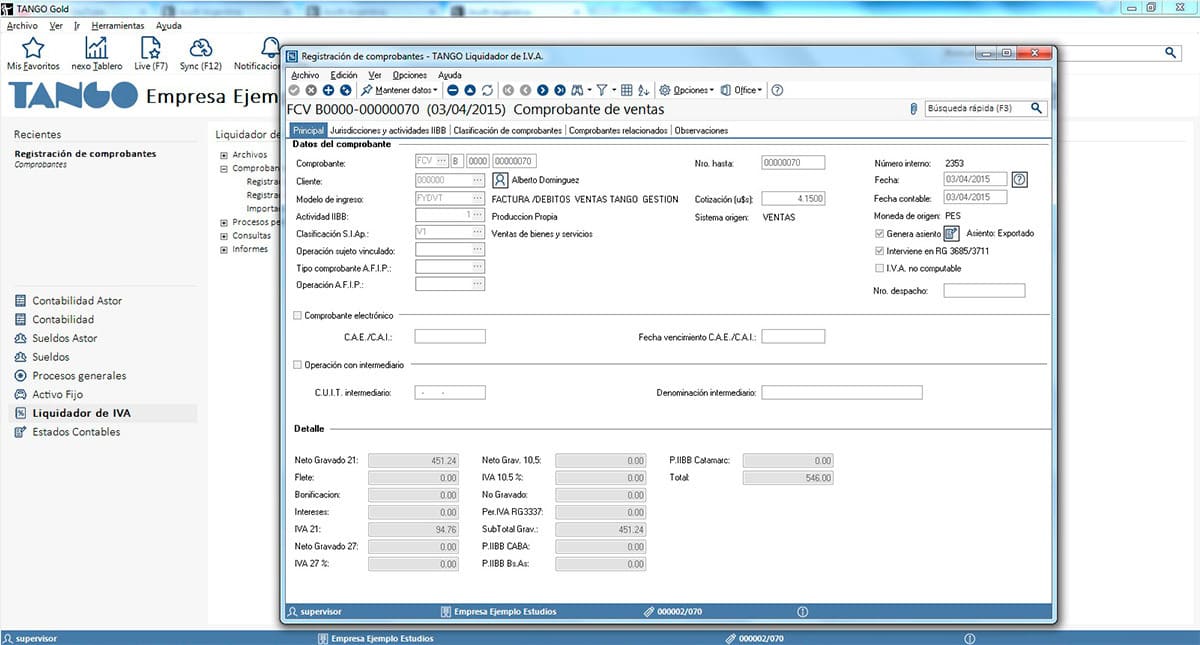Click the grayed confirm checkmark toolbar icon
The width and height of the screenshot is (1200, 645).
pos(294,90)
